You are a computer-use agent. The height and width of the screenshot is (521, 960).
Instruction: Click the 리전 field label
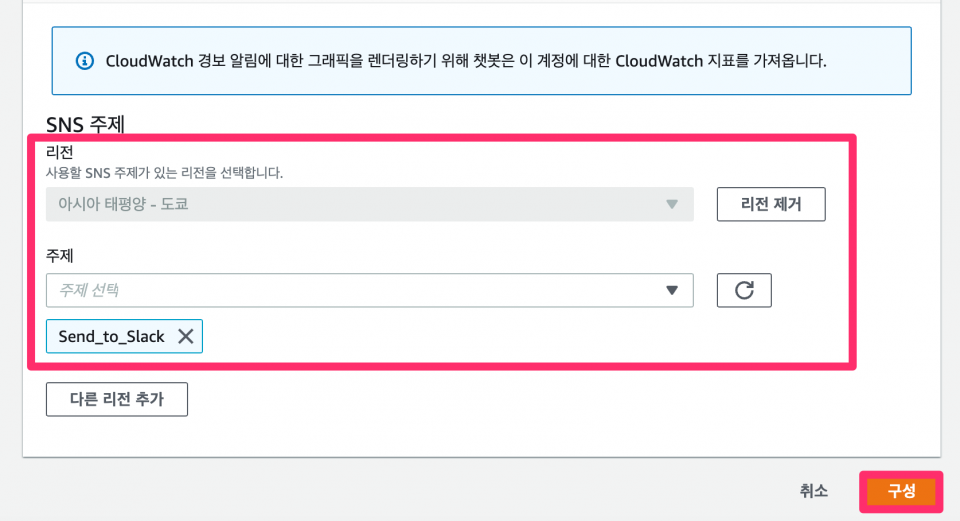coord(59,152)
